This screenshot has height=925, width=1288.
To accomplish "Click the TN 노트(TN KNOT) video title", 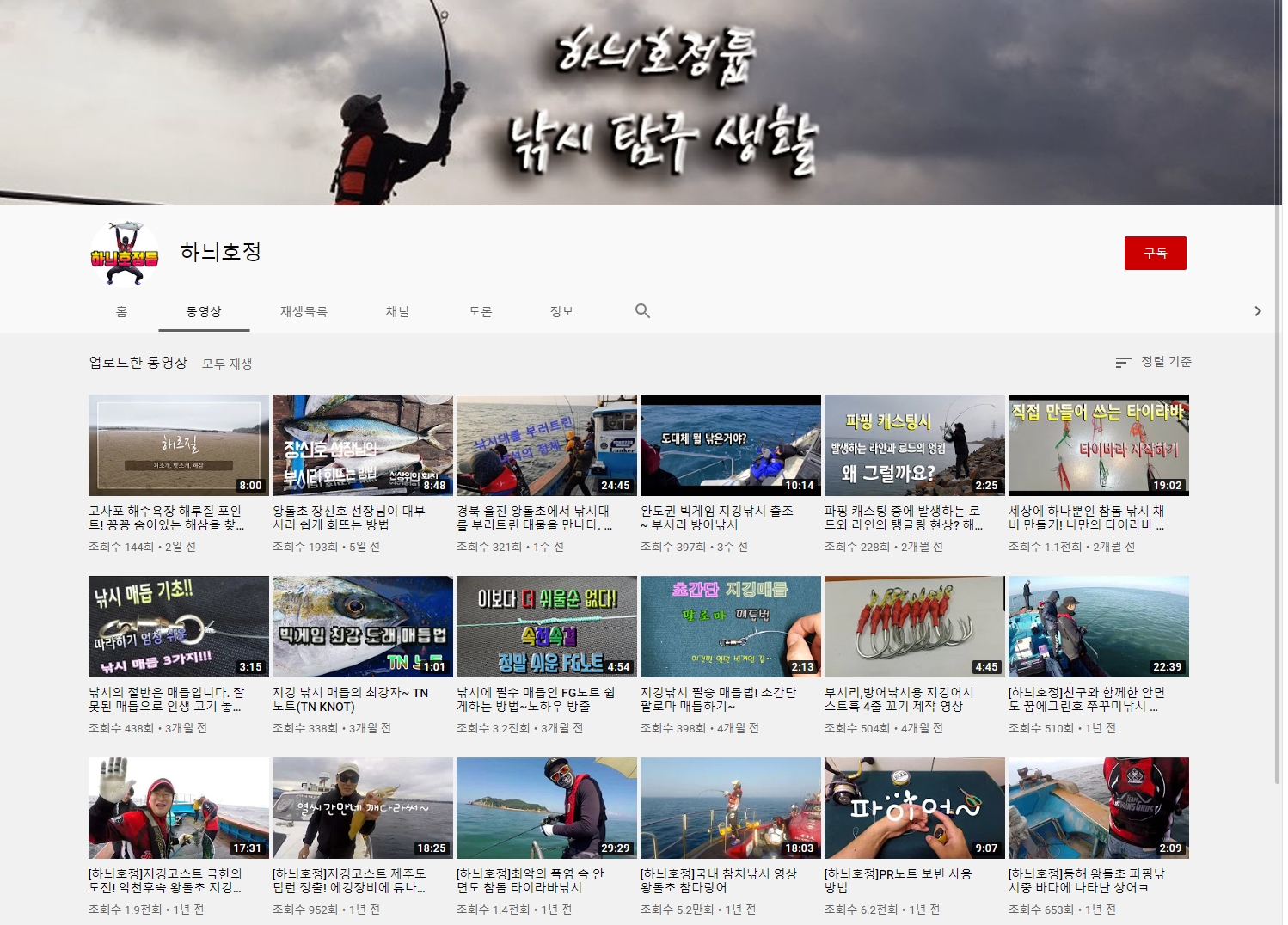I will pyautogui.click(x=350, y=700).
